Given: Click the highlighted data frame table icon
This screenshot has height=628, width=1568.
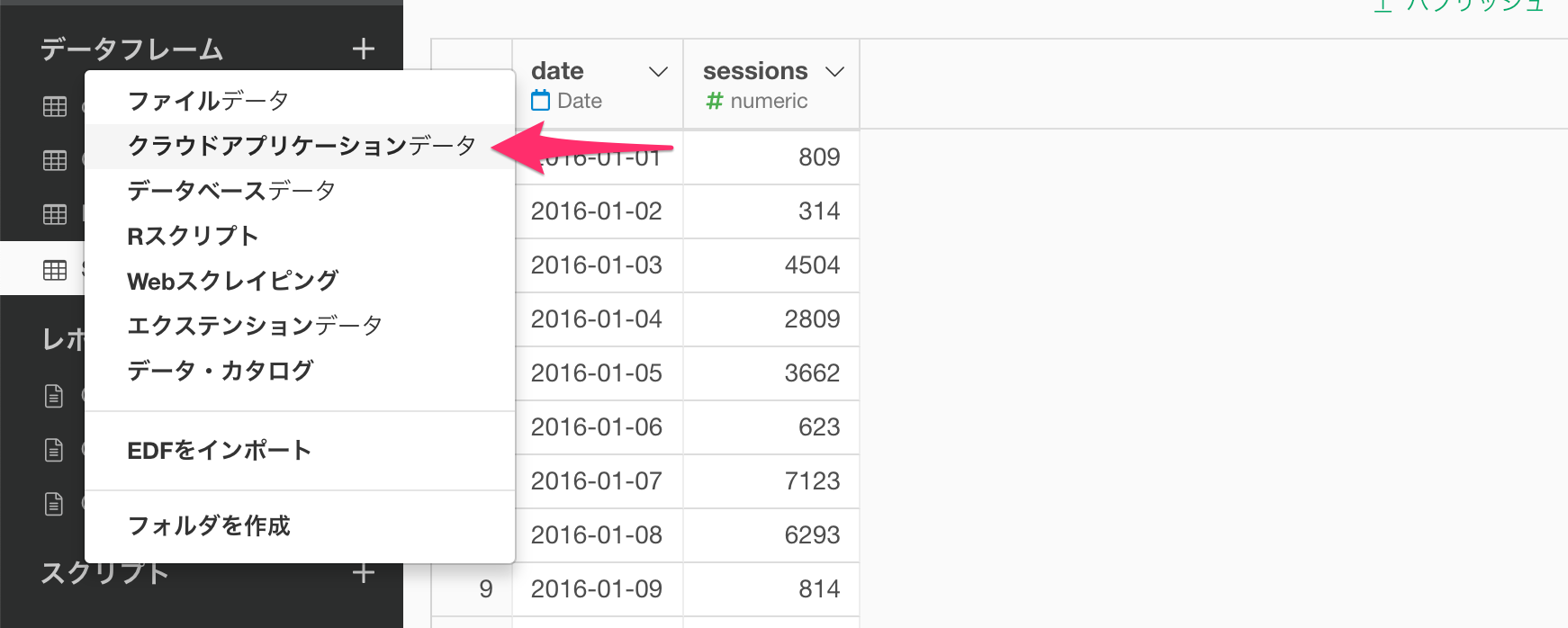Looking at the screenshot, I should [55, 270].
